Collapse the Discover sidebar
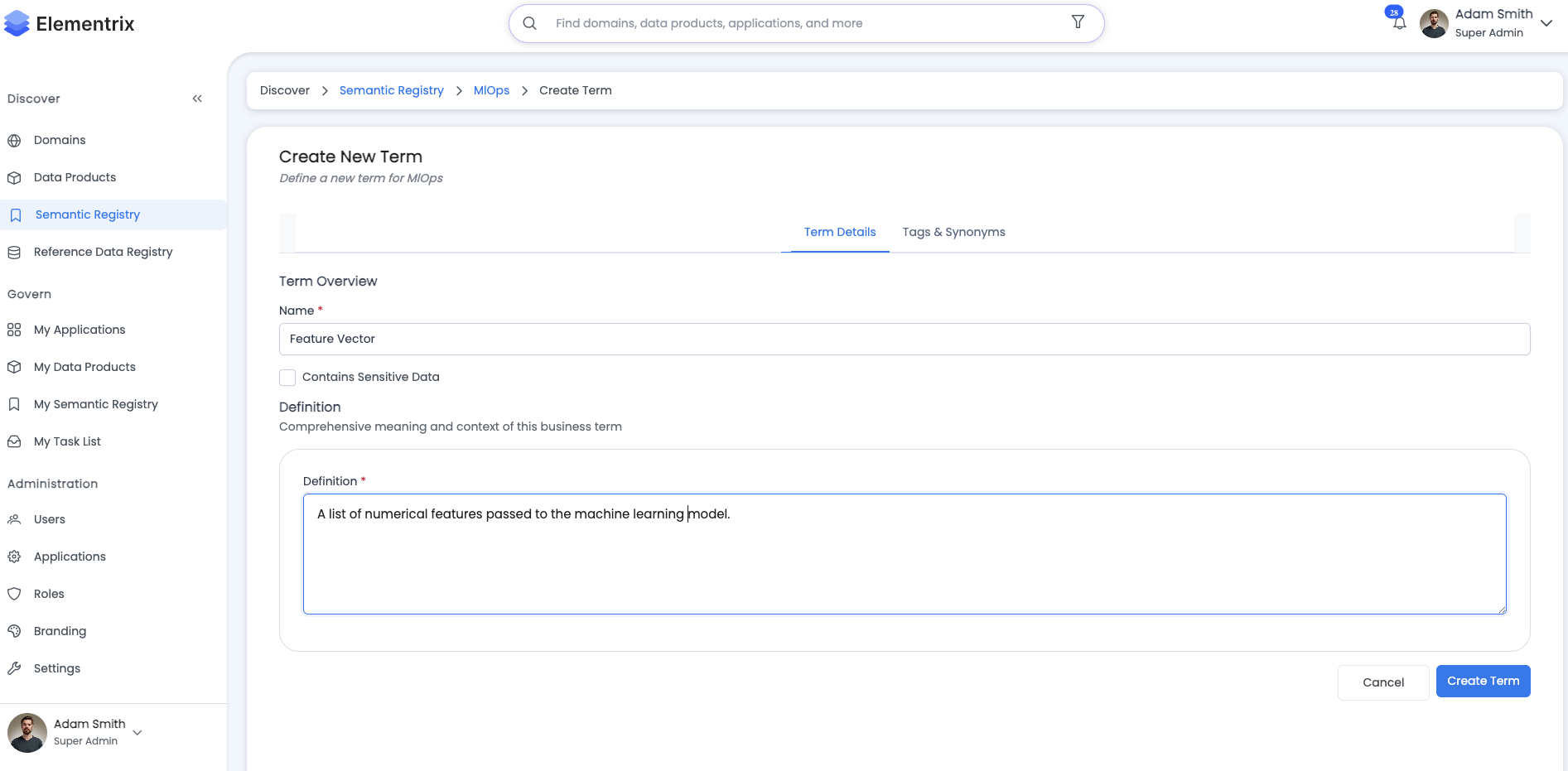This screenshot has width=1568, height=771. [197, 98]
